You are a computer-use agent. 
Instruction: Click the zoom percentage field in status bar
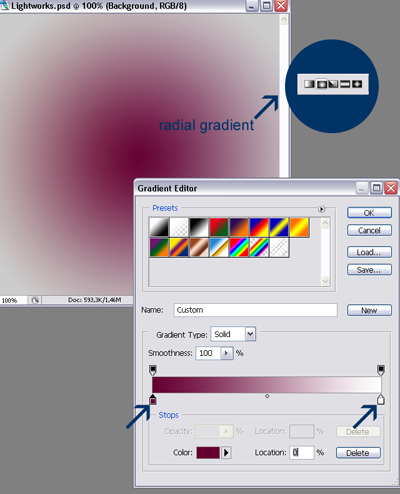click(x=13, y=300)
